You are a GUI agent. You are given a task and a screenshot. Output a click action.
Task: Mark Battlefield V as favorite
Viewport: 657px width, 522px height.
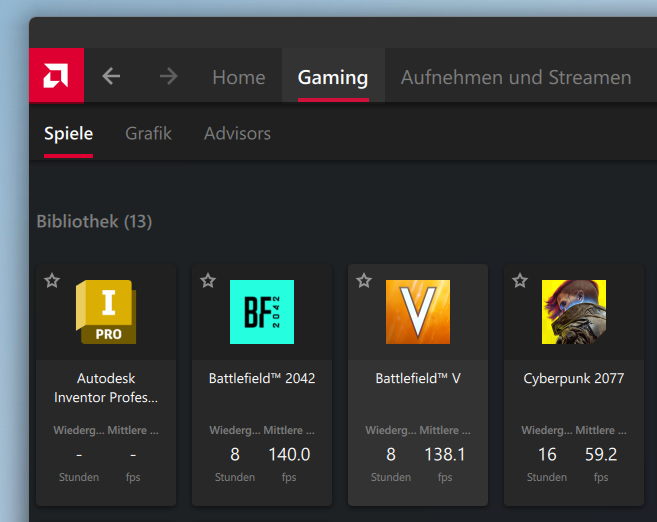click(x=364, y=280)
